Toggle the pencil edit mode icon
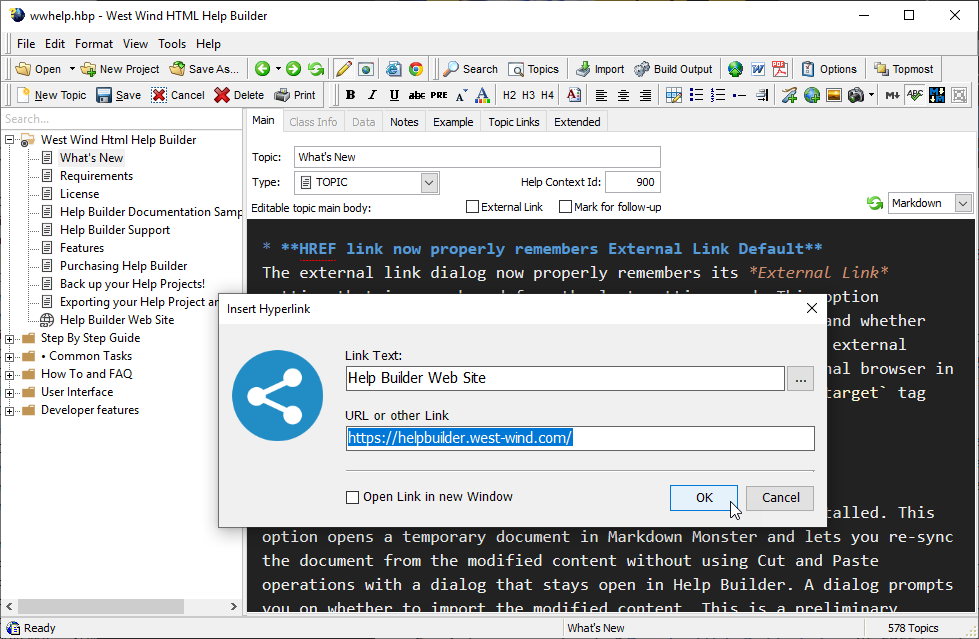This screenshot has width=979, height=639. (343, 69)
